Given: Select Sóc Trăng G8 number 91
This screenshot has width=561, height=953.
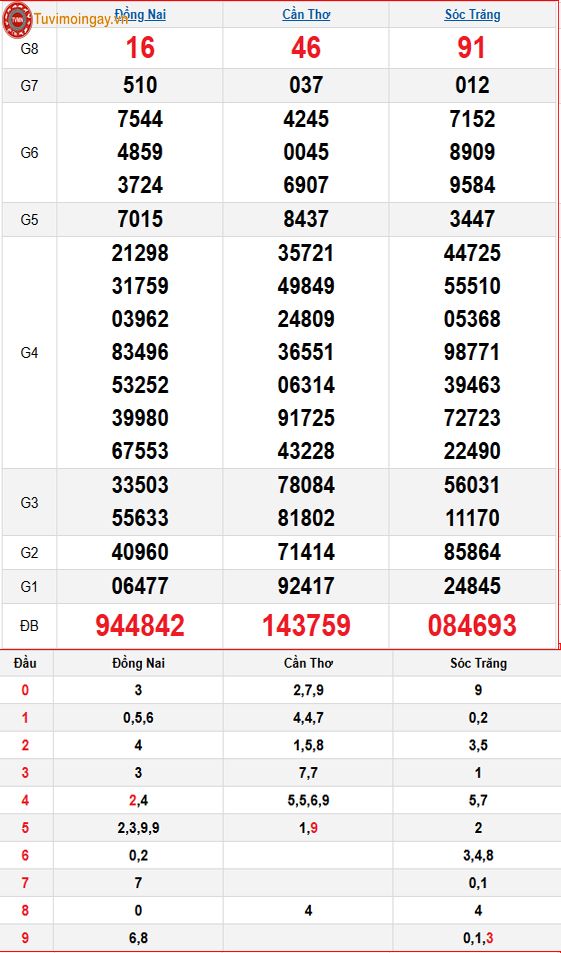Looking at the screenshot, I should point(472,48).
